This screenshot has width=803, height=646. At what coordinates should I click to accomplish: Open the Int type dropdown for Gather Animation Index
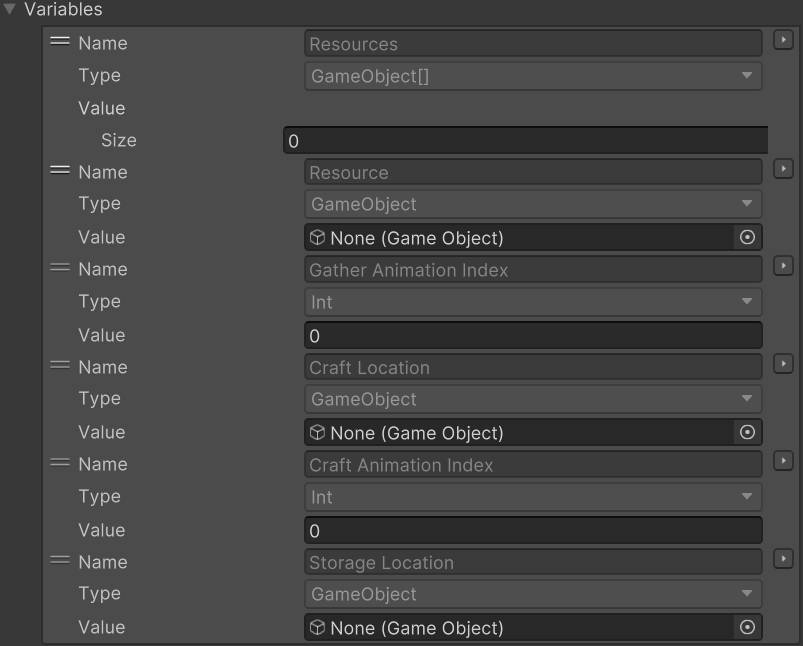(533, 302)
